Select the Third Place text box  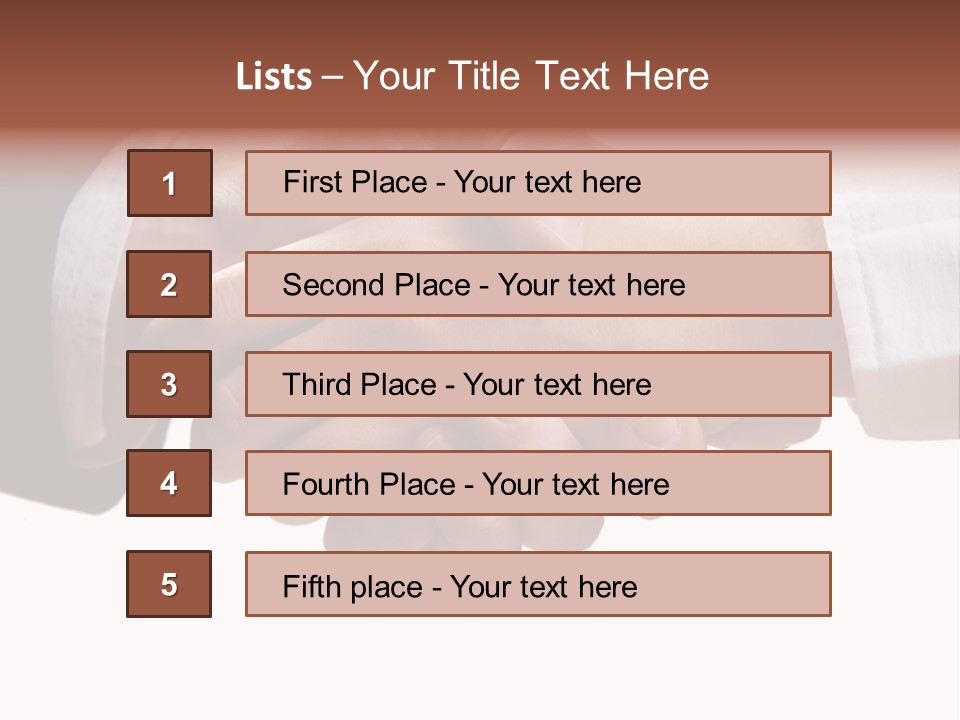tap(538, 384)
